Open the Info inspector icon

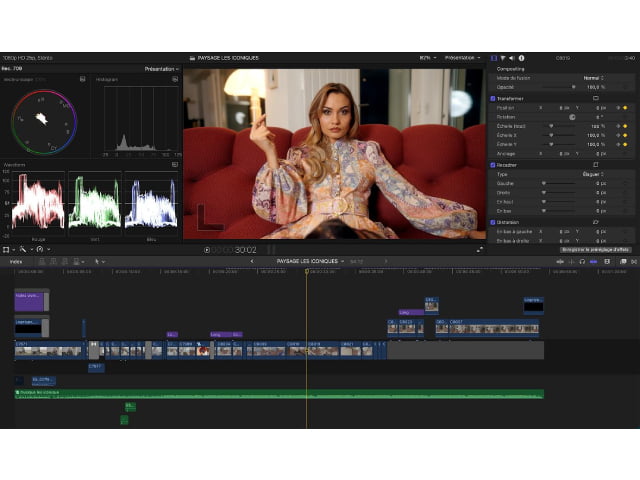click(521, 58)
